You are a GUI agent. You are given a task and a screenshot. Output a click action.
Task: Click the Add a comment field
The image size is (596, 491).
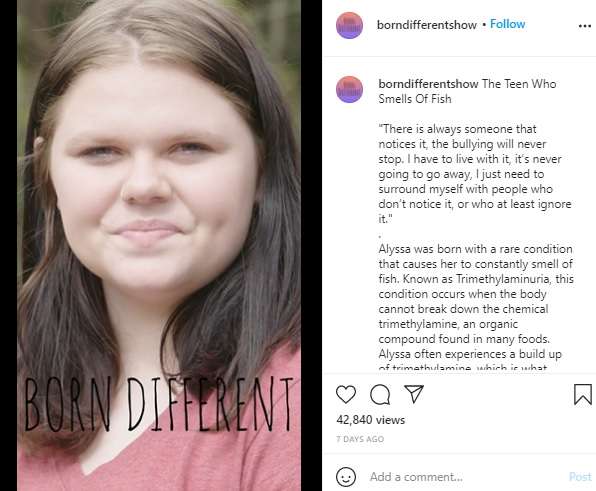pos(464,477)
